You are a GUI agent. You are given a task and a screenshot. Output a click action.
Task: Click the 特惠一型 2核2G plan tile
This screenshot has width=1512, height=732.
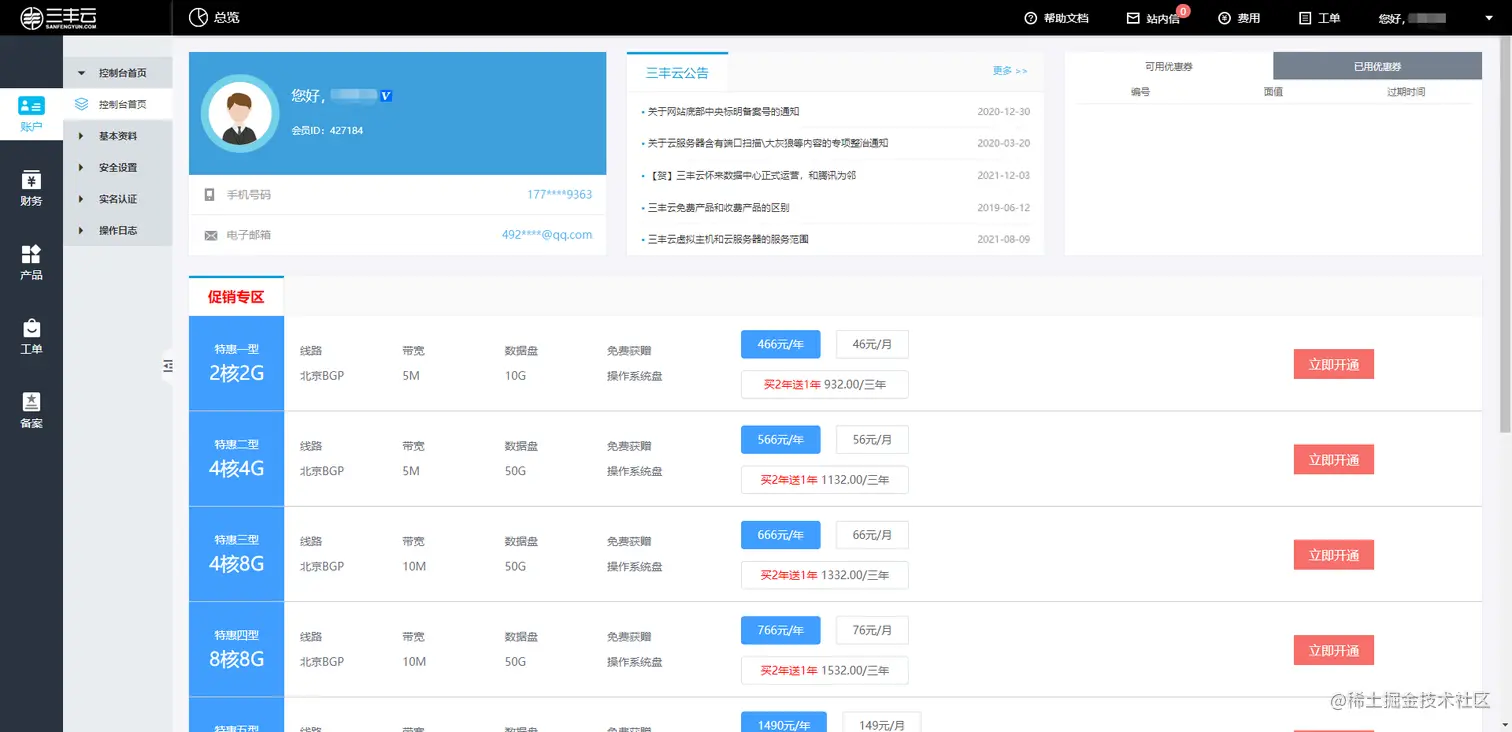click(236, 363)
